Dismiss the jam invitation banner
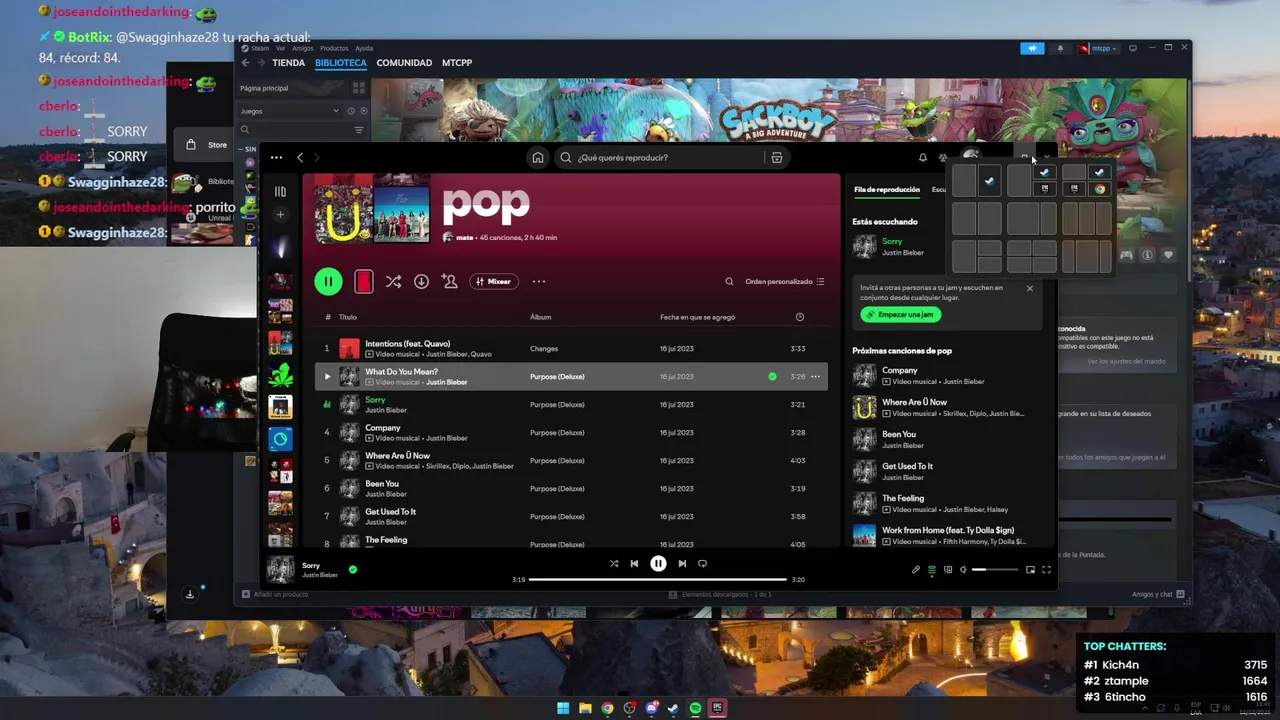The height and width of the screenshot is (720, 1280). point(1030,288)
